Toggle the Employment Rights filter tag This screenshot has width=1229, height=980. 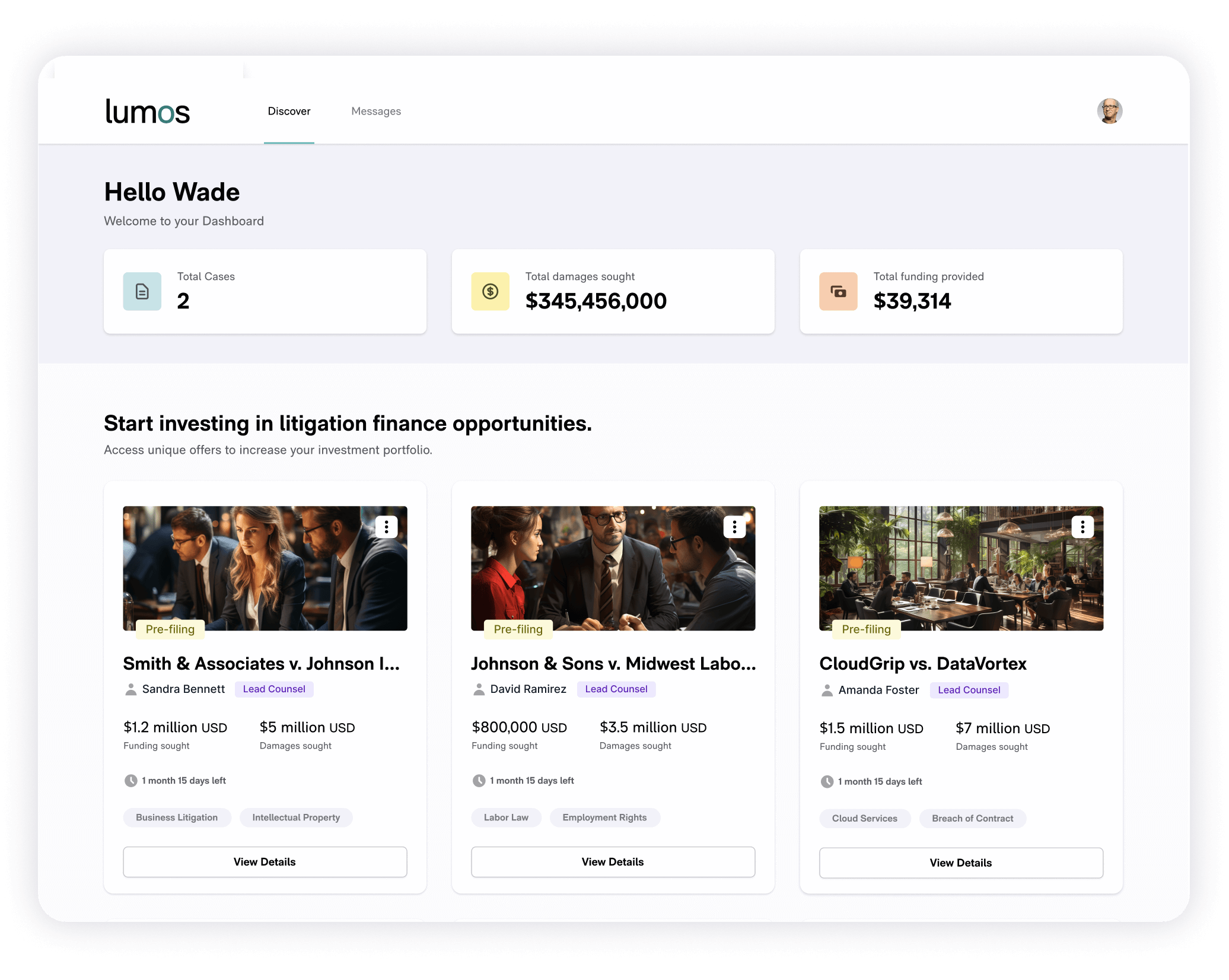[604, 817]
